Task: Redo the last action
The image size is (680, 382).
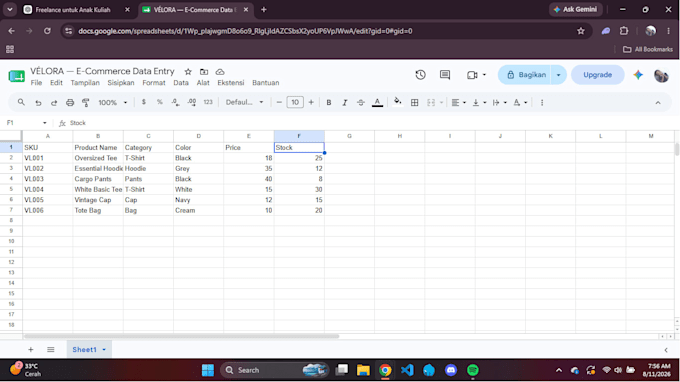Action: (54, 103)
